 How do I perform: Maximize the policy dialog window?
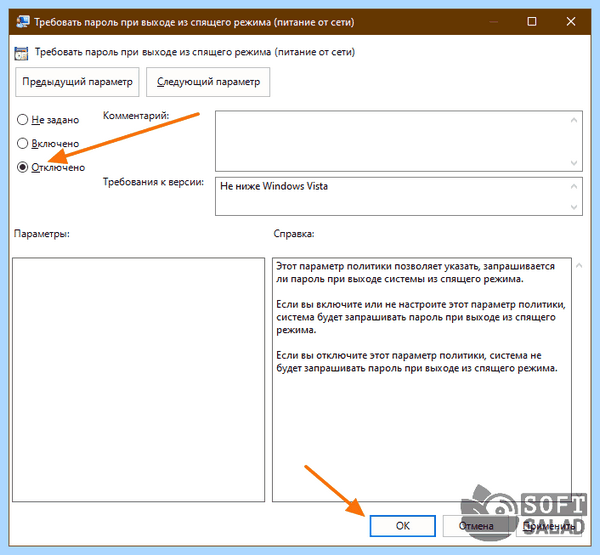pyautogui.click(x=532, y=21)
